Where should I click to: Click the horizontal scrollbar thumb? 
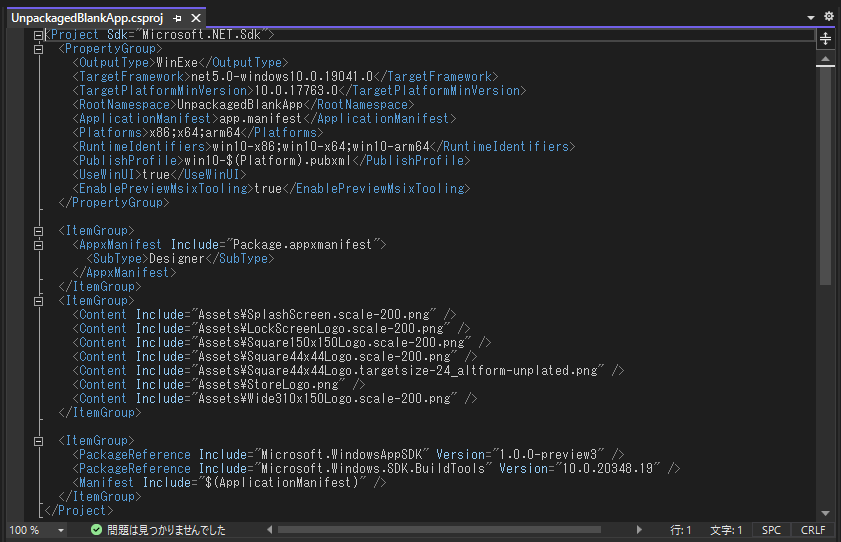439,530
